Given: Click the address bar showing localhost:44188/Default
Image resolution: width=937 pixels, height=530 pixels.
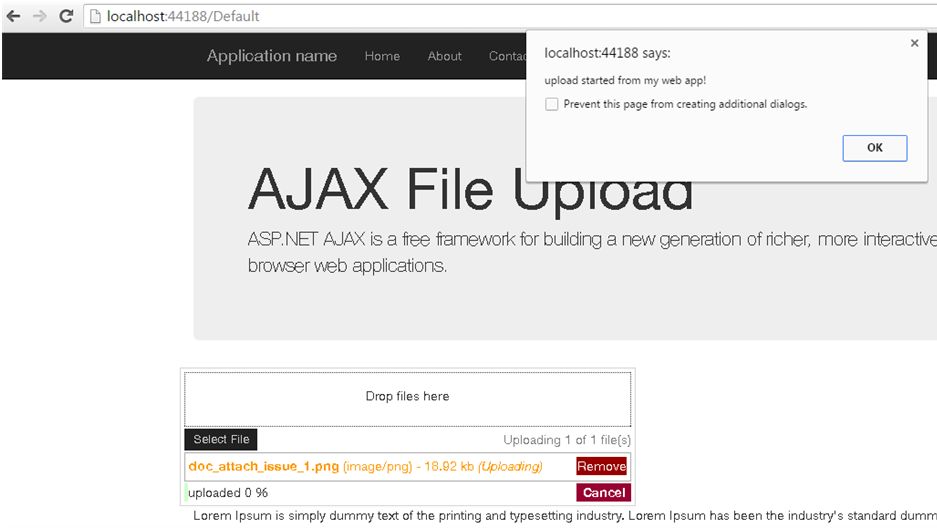Looking at the screenshot, I should (511, 16).
